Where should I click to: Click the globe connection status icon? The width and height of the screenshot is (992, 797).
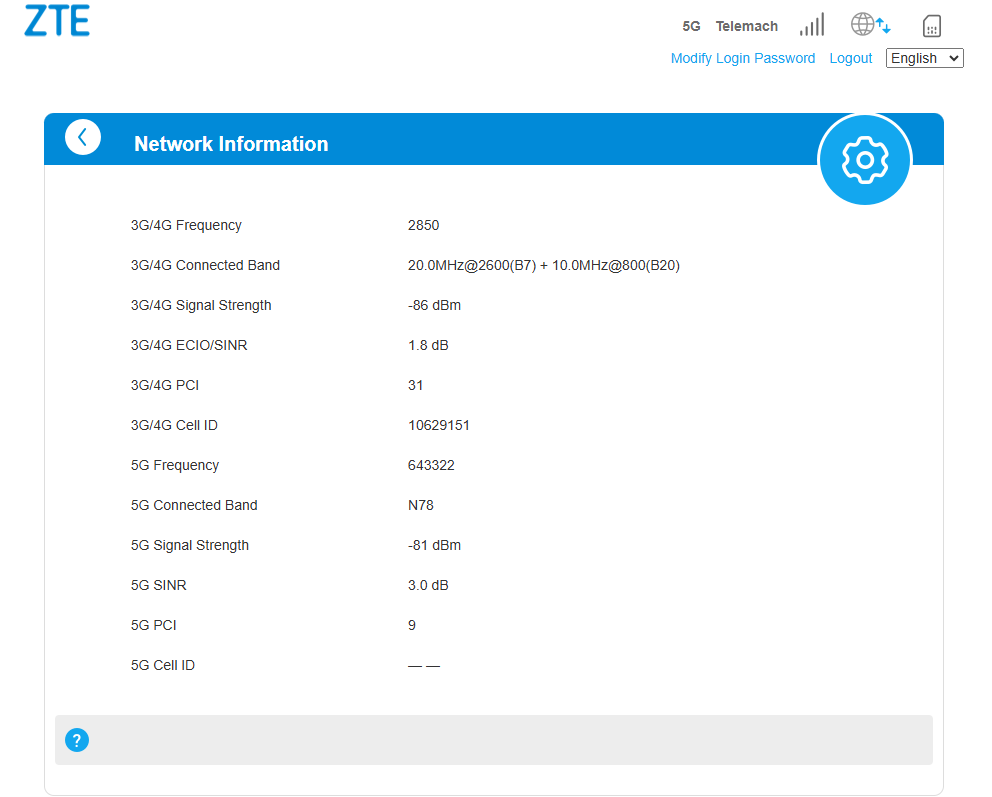[871, 24]
